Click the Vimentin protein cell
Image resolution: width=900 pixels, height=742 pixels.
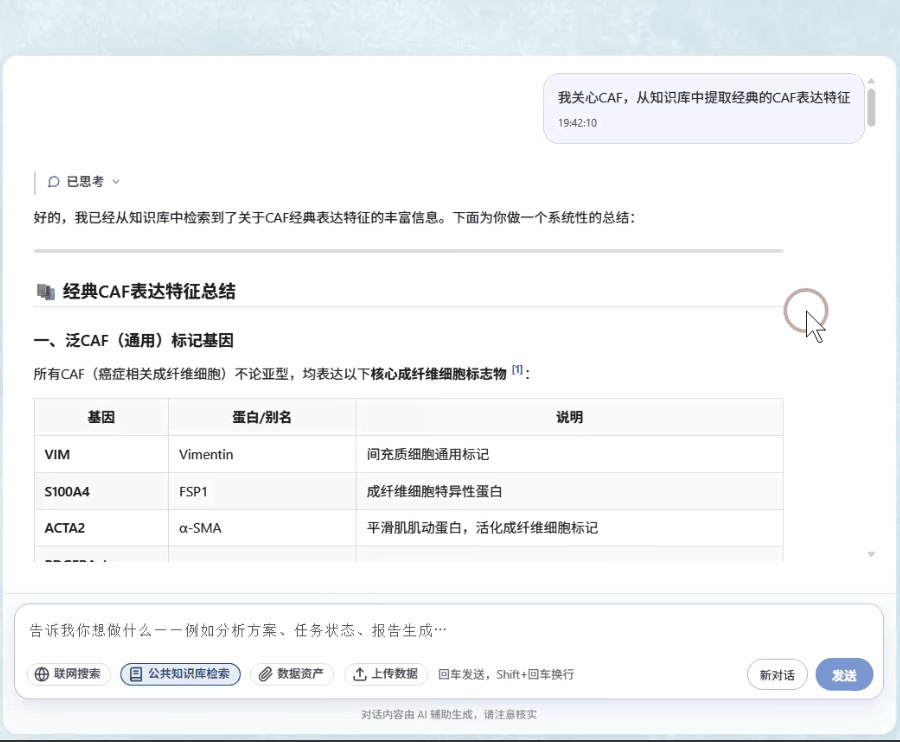click(262, 454)
